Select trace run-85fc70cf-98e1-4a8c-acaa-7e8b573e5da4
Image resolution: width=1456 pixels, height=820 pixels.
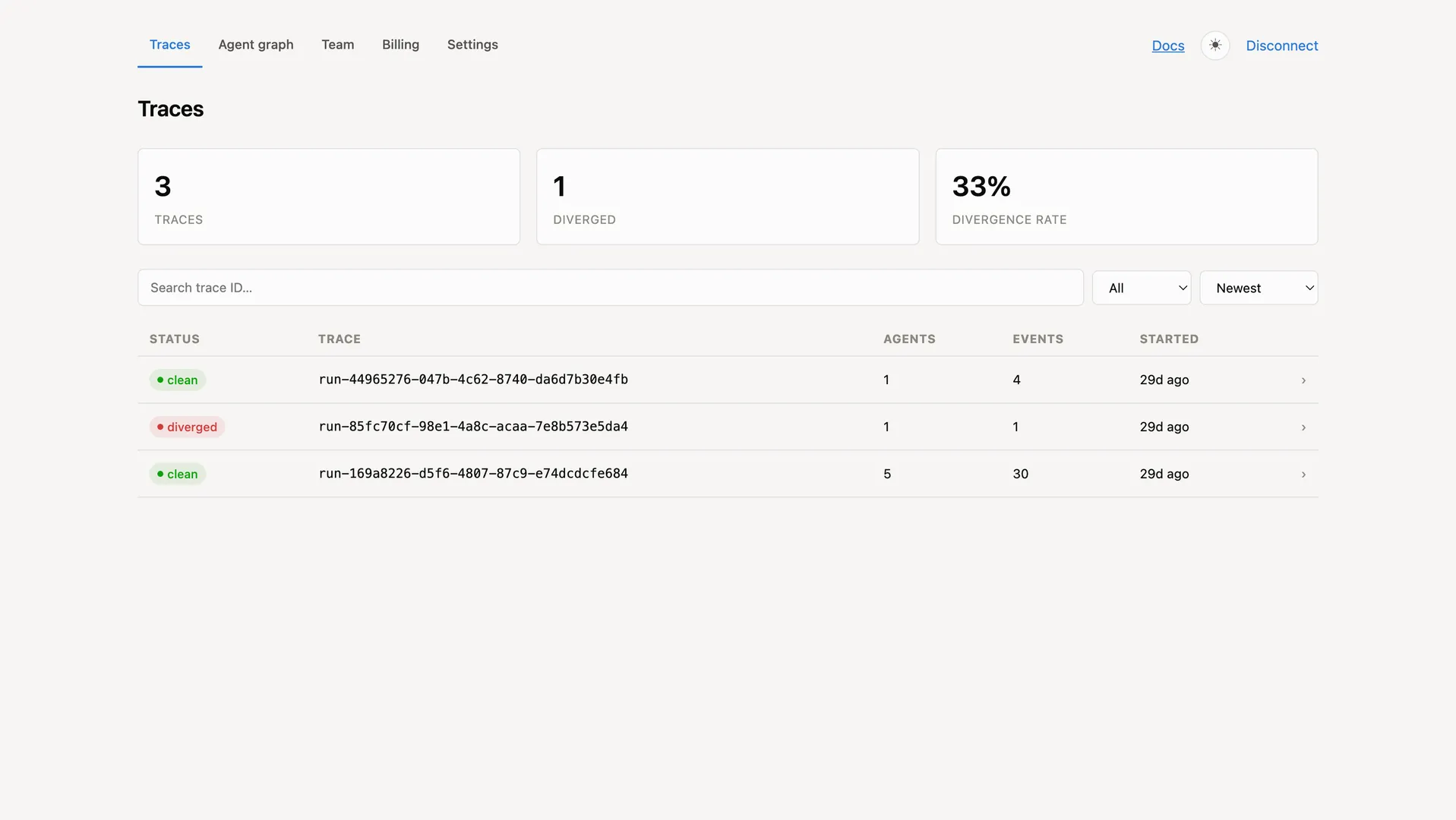click(x=473, y=426)
